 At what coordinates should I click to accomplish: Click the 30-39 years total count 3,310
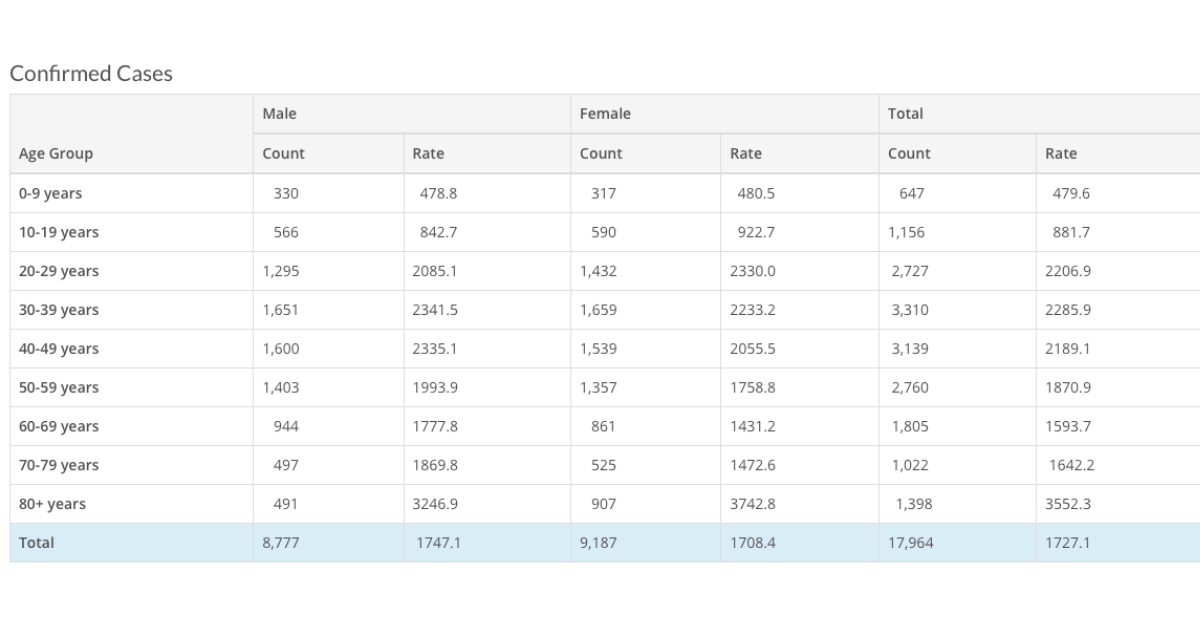click(x=910, y=310)
